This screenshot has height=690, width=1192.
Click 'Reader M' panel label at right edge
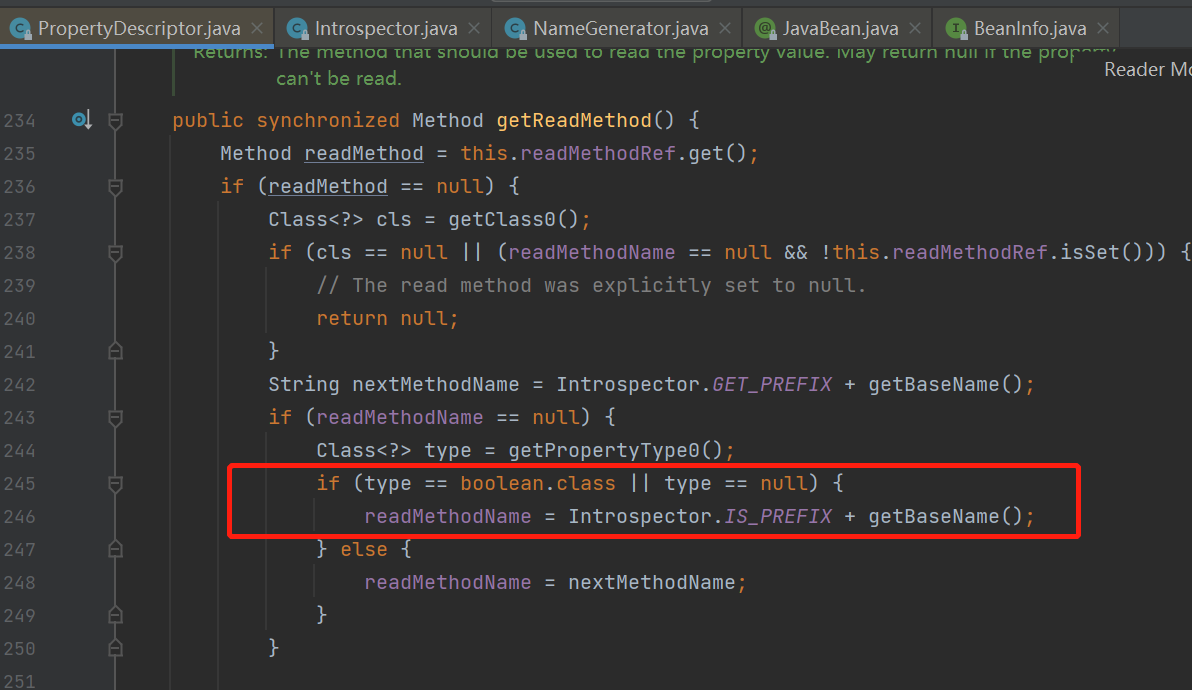(x=1147, y=69)
